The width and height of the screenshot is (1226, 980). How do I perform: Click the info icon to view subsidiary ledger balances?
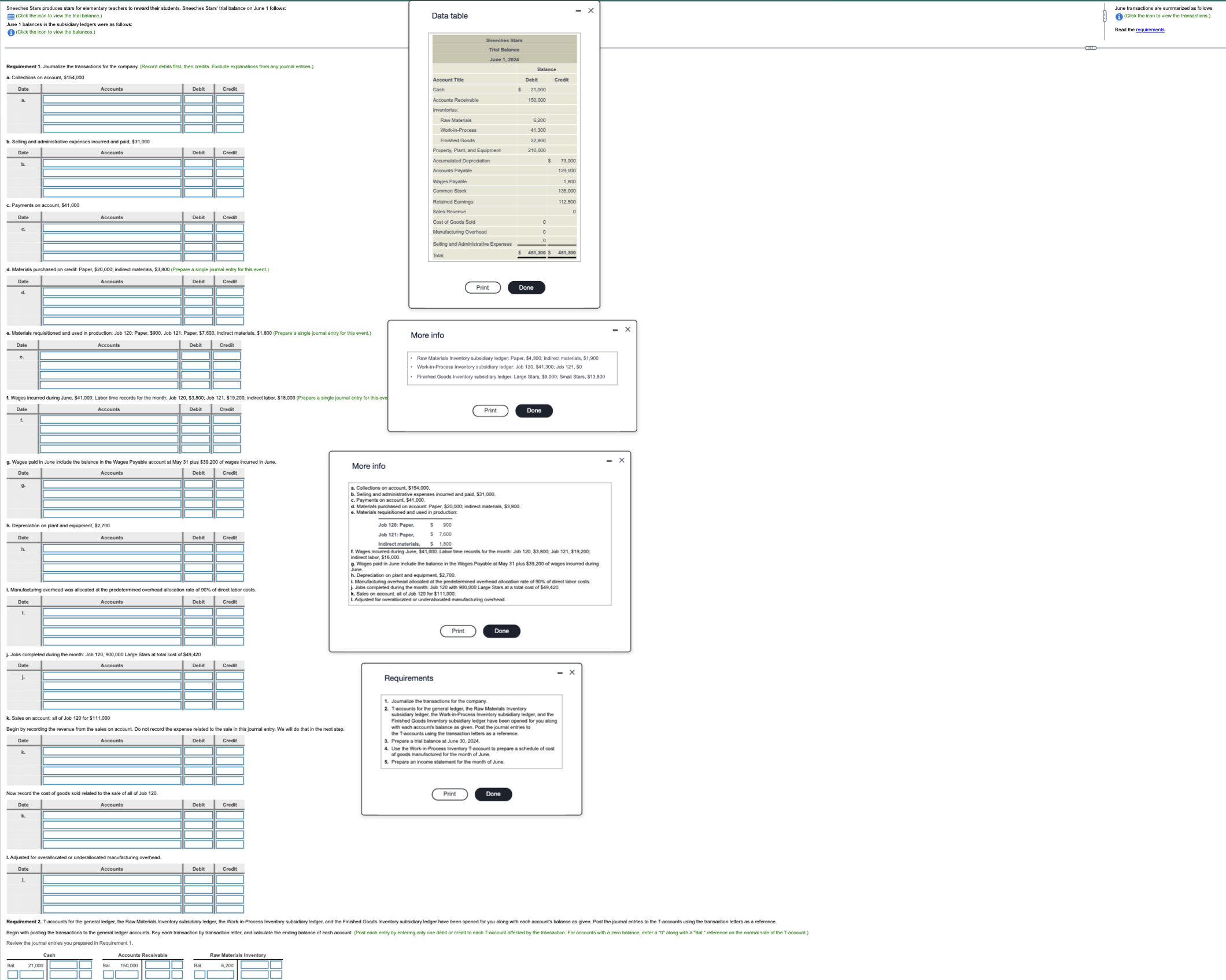[x=10, y=32]
